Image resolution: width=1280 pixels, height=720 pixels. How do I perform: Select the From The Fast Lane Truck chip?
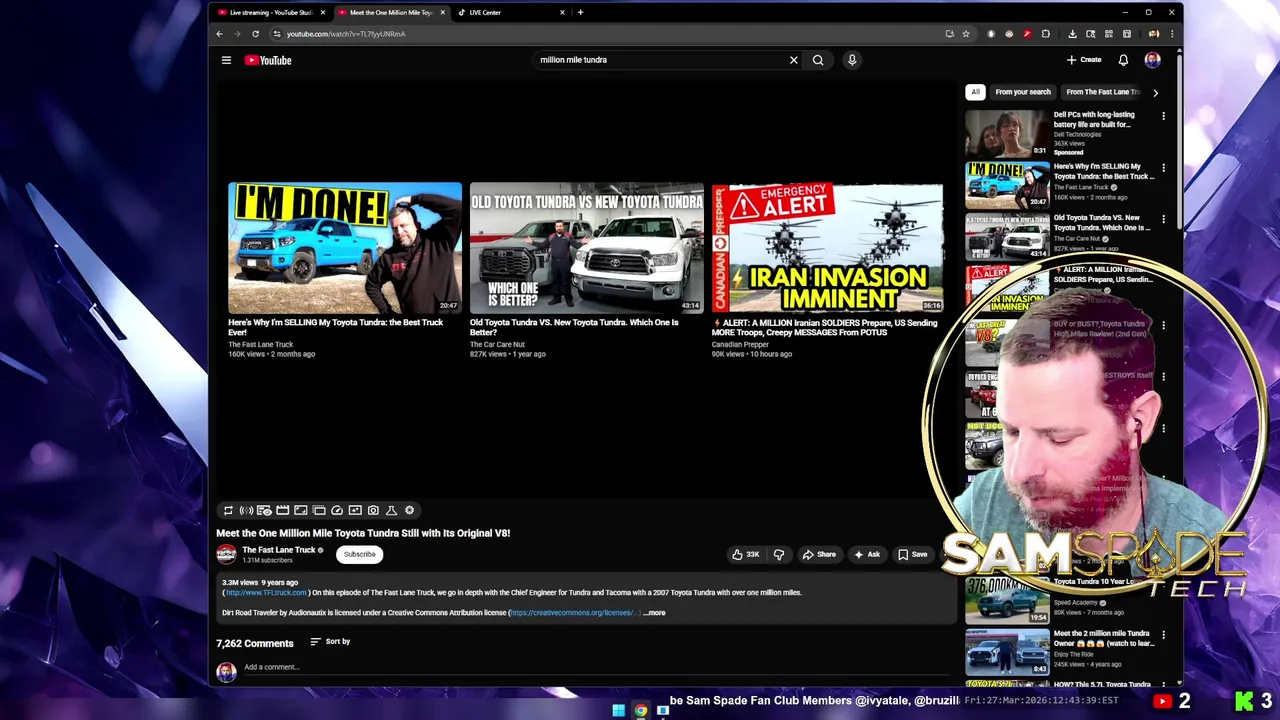click(1103, 92)
